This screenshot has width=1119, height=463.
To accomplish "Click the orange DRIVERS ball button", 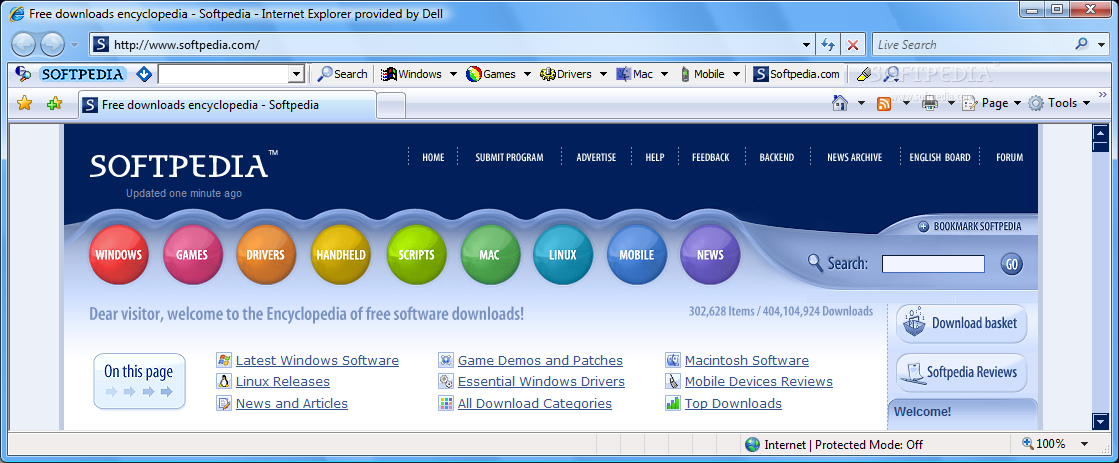I will 266,255.
